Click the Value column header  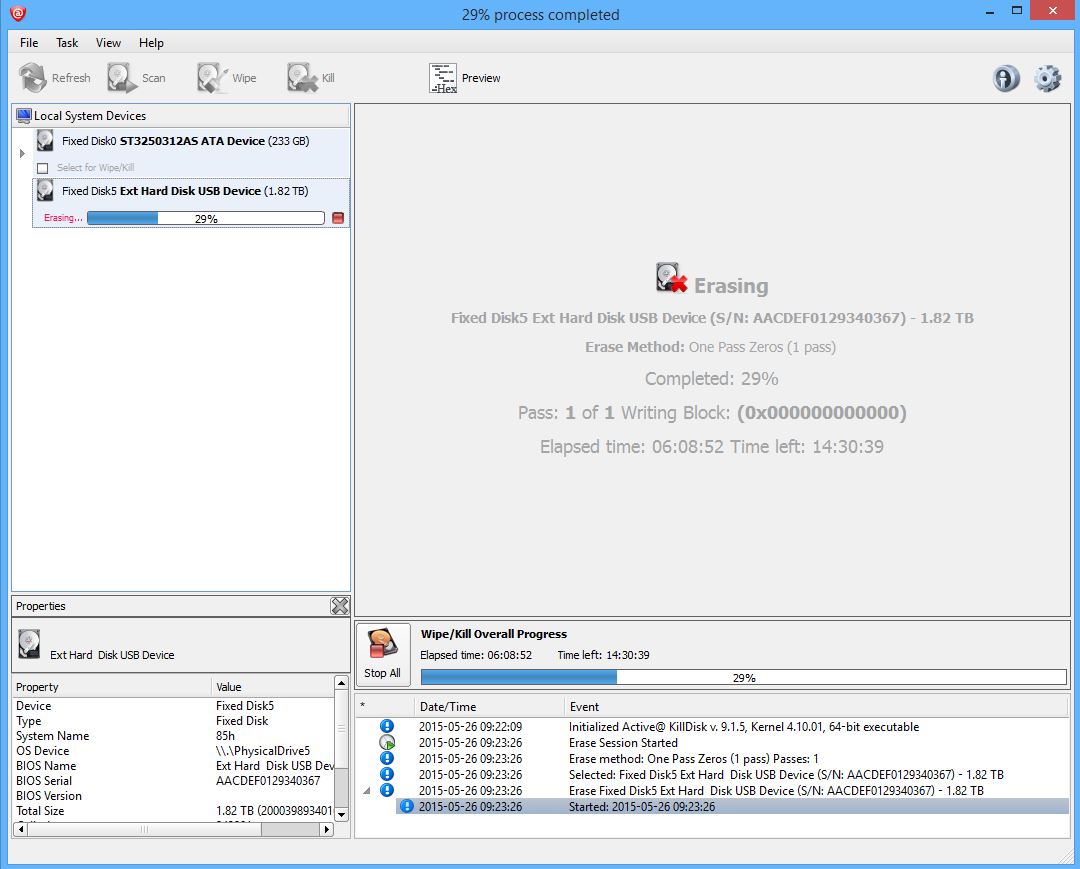[273, 687]
